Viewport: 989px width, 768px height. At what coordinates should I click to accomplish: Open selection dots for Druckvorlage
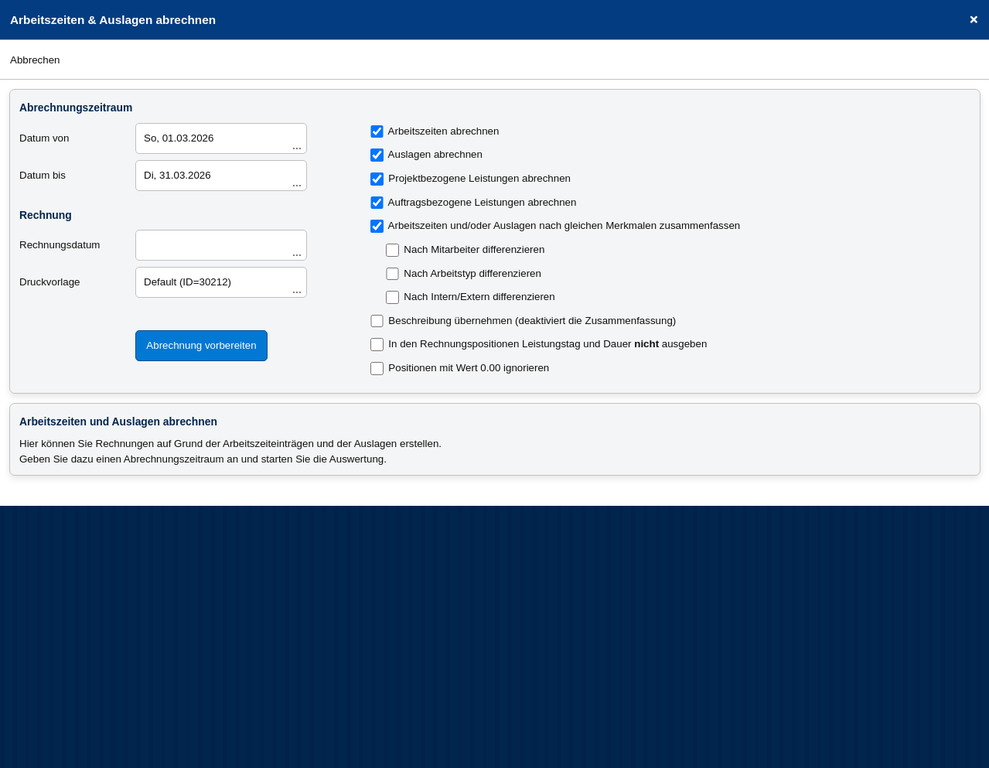[297, 291]
